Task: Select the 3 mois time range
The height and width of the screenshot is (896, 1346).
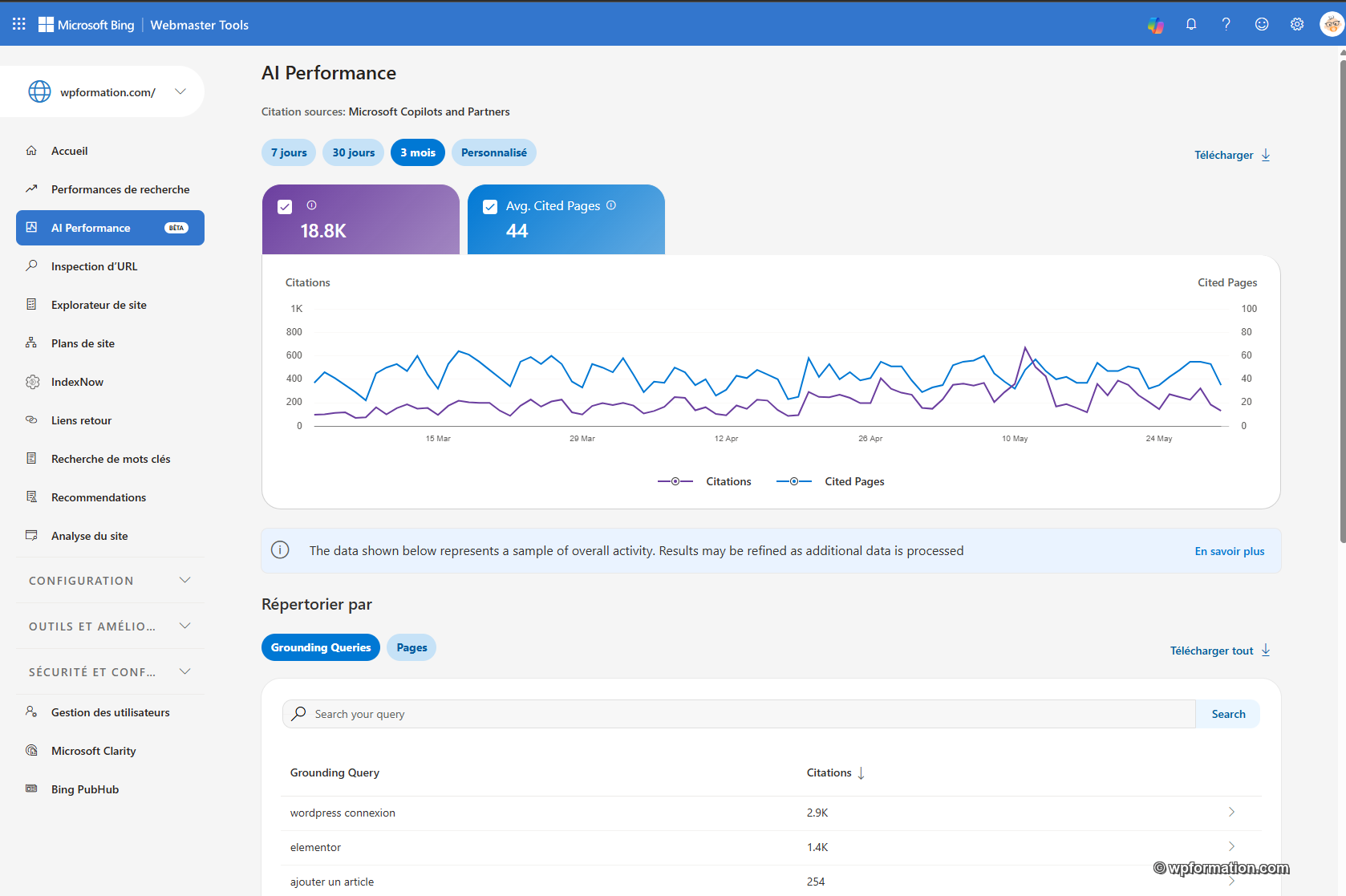Action: tap(418, 152)
